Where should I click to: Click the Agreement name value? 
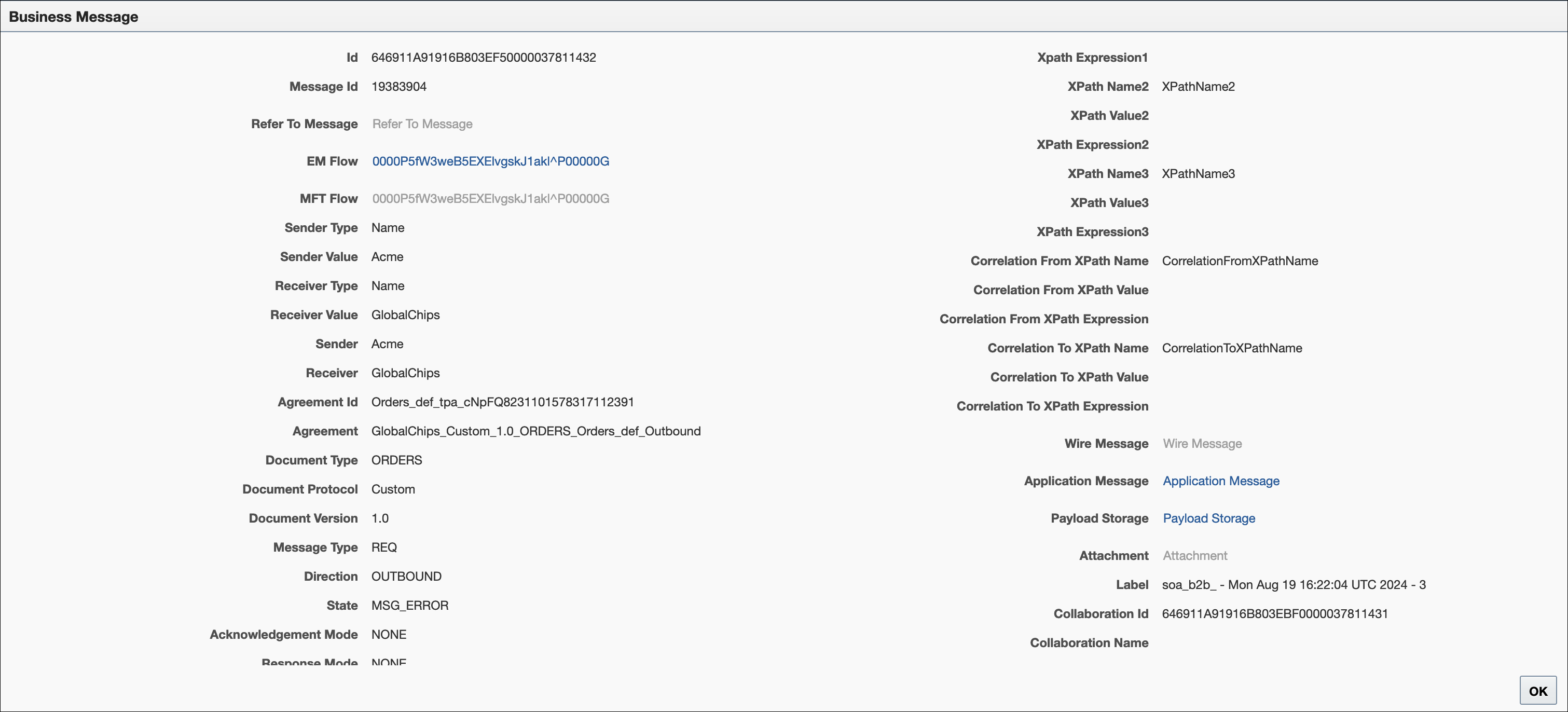pyautogui.click(x=535, y=431)
